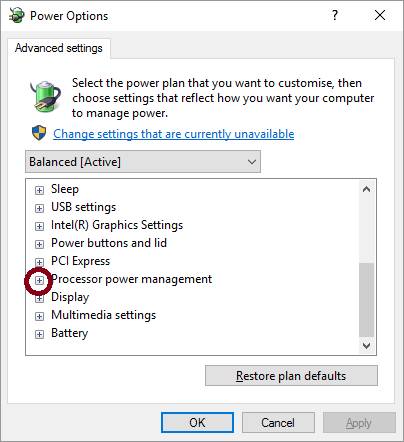Image resolution: width=404 pixels, height=442 pixels.
Task: Confirm with the OK button
Action: click(x=197, y=423)
